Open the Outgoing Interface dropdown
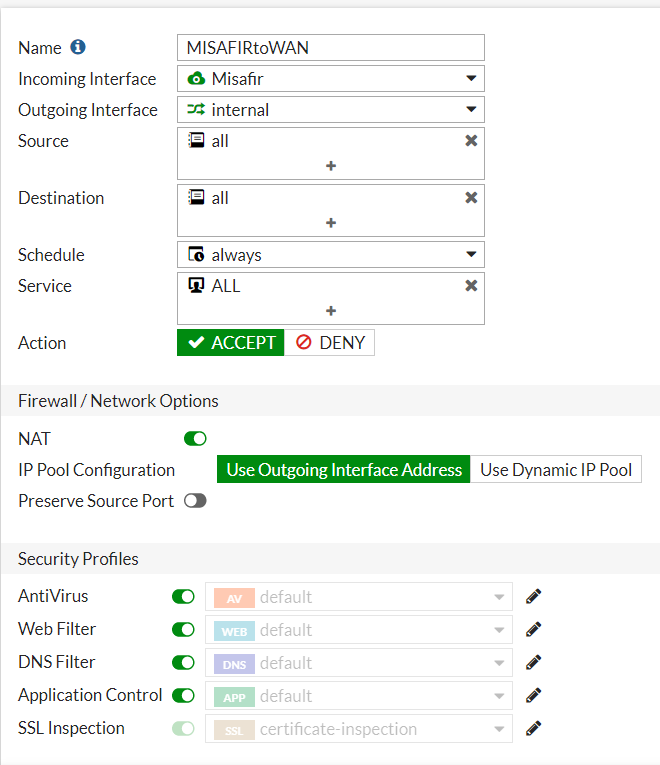Screen dimensions: 660x765 coord(331,109)
